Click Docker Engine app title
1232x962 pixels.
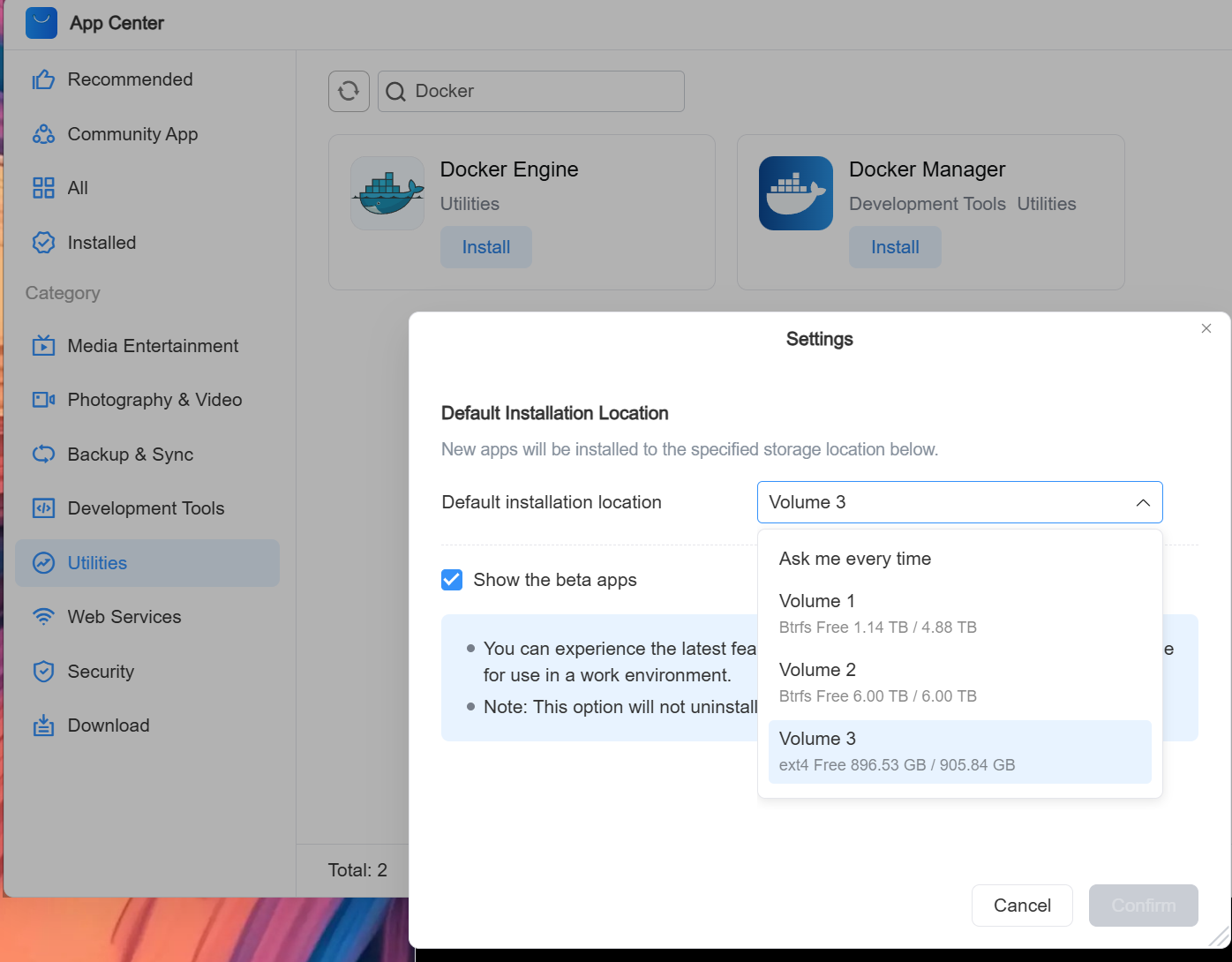coord(509,169)
